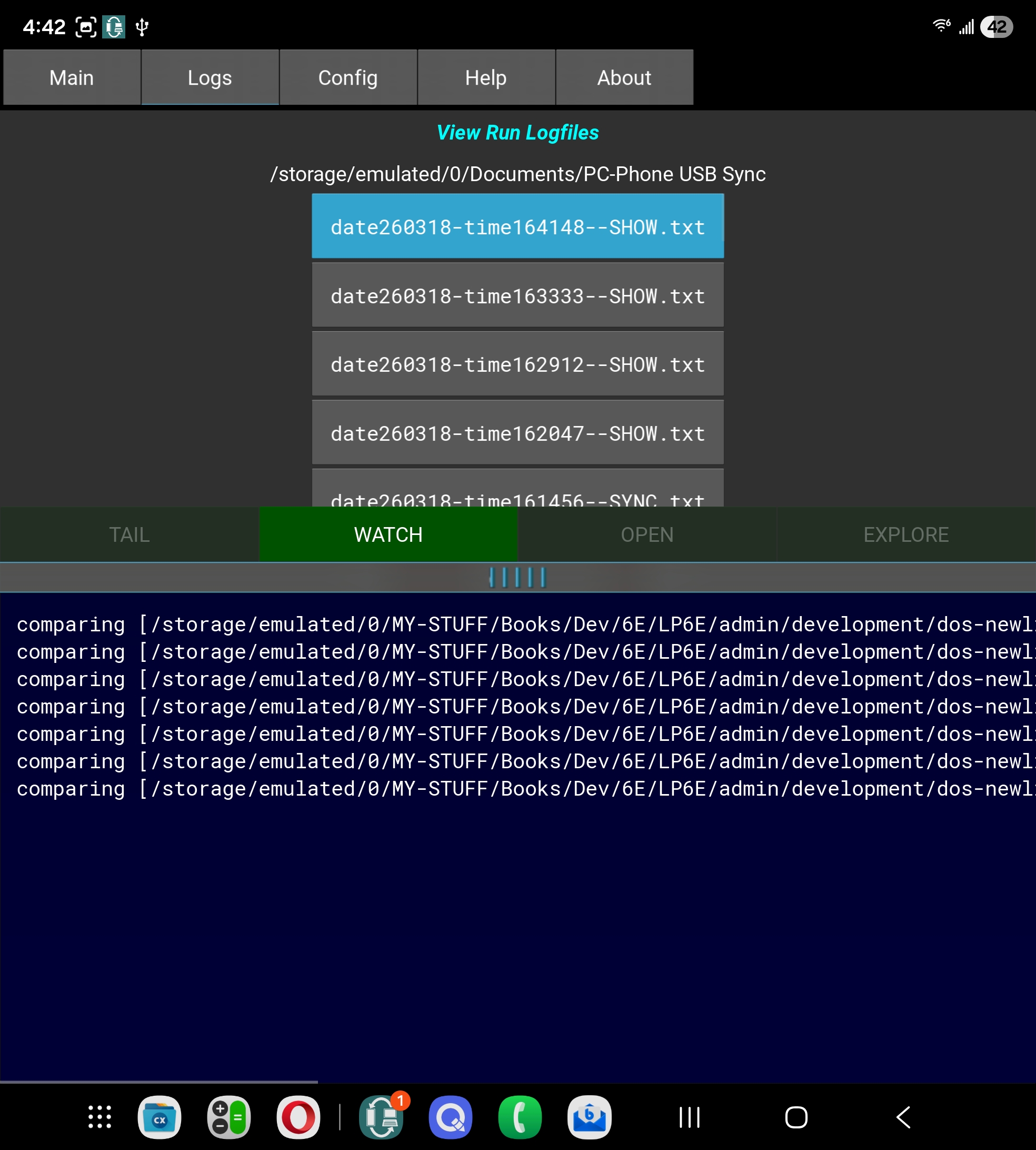Launch the Opera browser icon
1036x1150 pixels.
[298, 1117]
